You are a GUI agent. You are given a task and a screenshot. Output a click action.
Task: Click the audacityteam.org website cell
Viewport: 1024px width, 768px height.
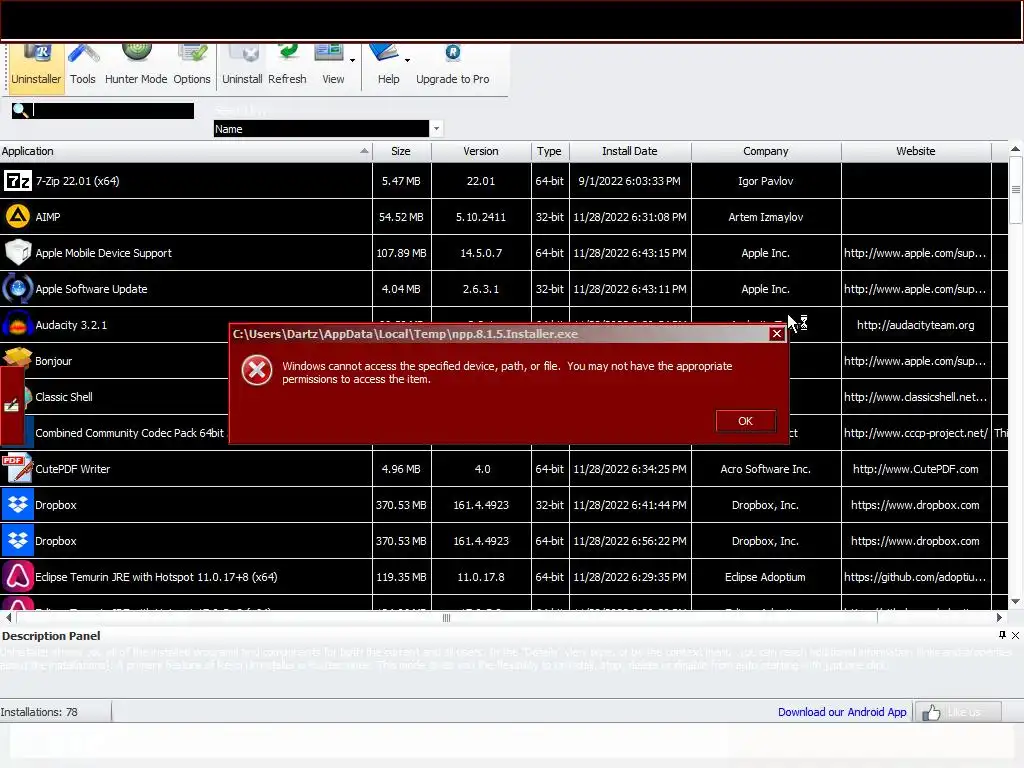tap(916, 325)
